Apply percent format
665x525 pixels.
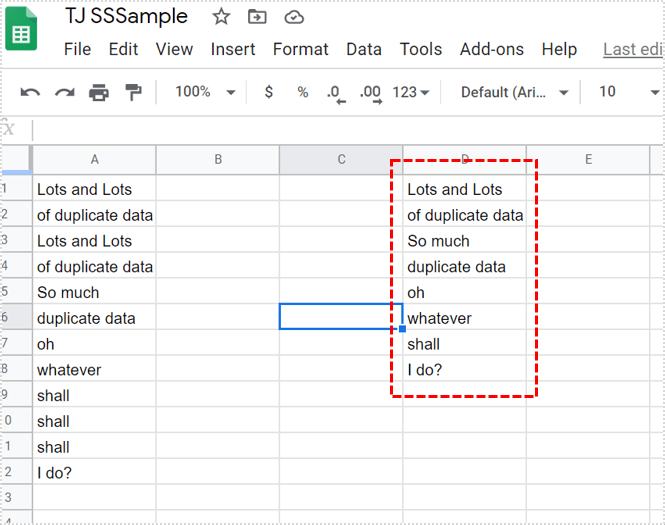302,92
